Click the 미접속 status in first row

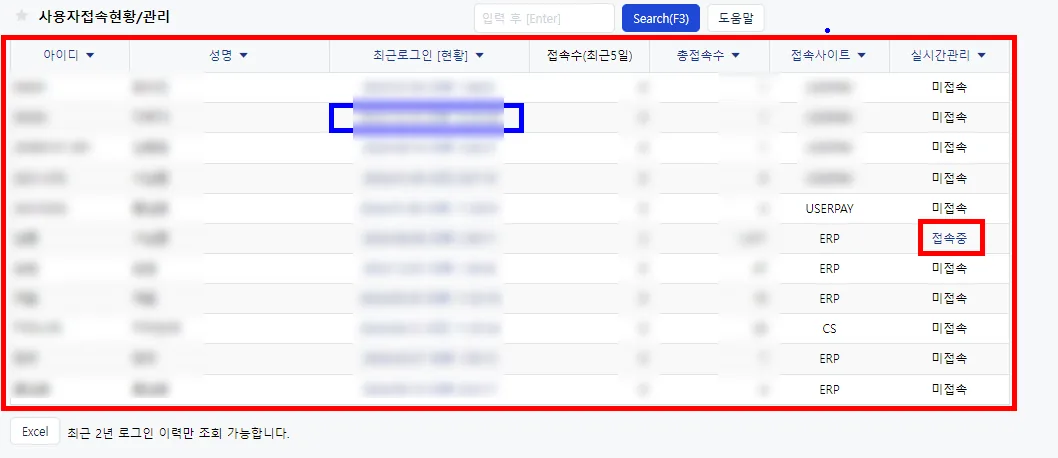click(949, 87)
